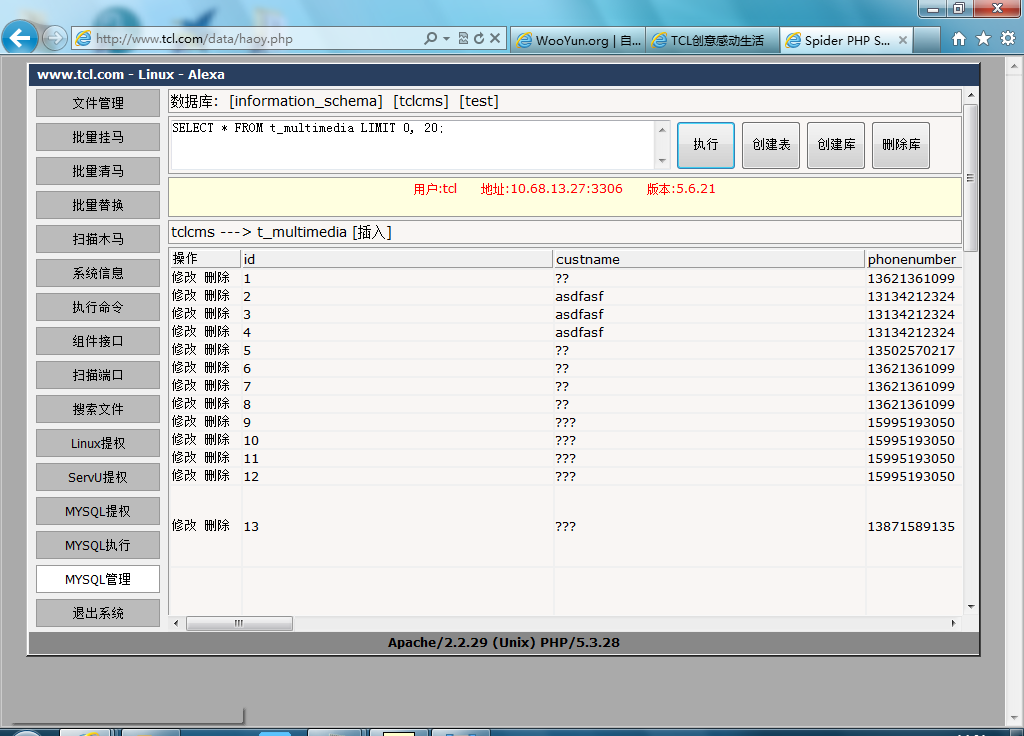Click the horizontal table scrollbar thumb
Image resolution: width=1024 pixels, height=736 pixels.
coord(239,624)
